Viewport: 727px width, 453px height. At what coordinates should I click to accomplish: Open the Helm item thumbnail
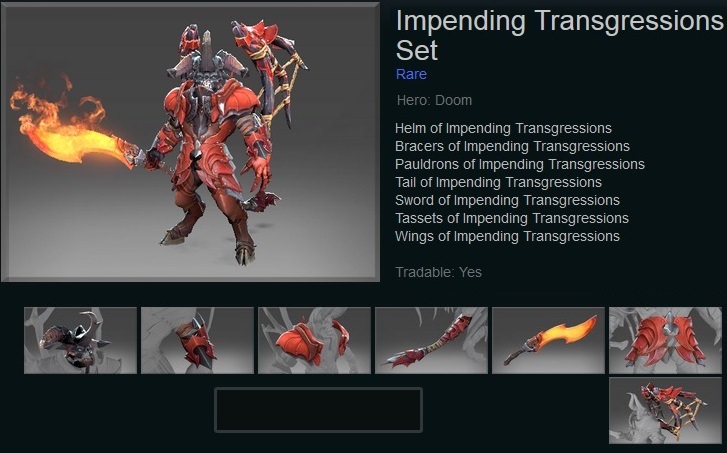[80, 340]
